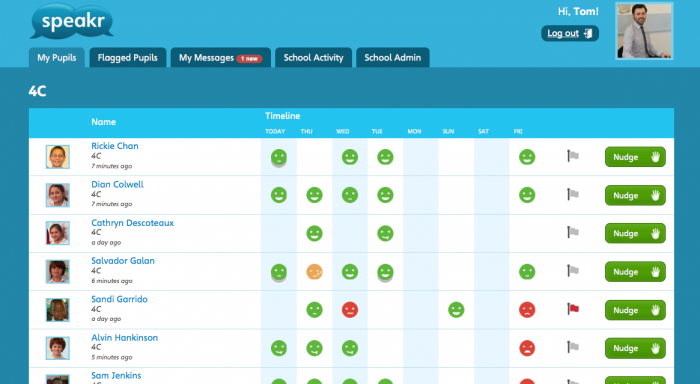Click Dian Colwell's avatar photo
The height and width of the screenshot is (384, 700).
(x=58, y=195)
